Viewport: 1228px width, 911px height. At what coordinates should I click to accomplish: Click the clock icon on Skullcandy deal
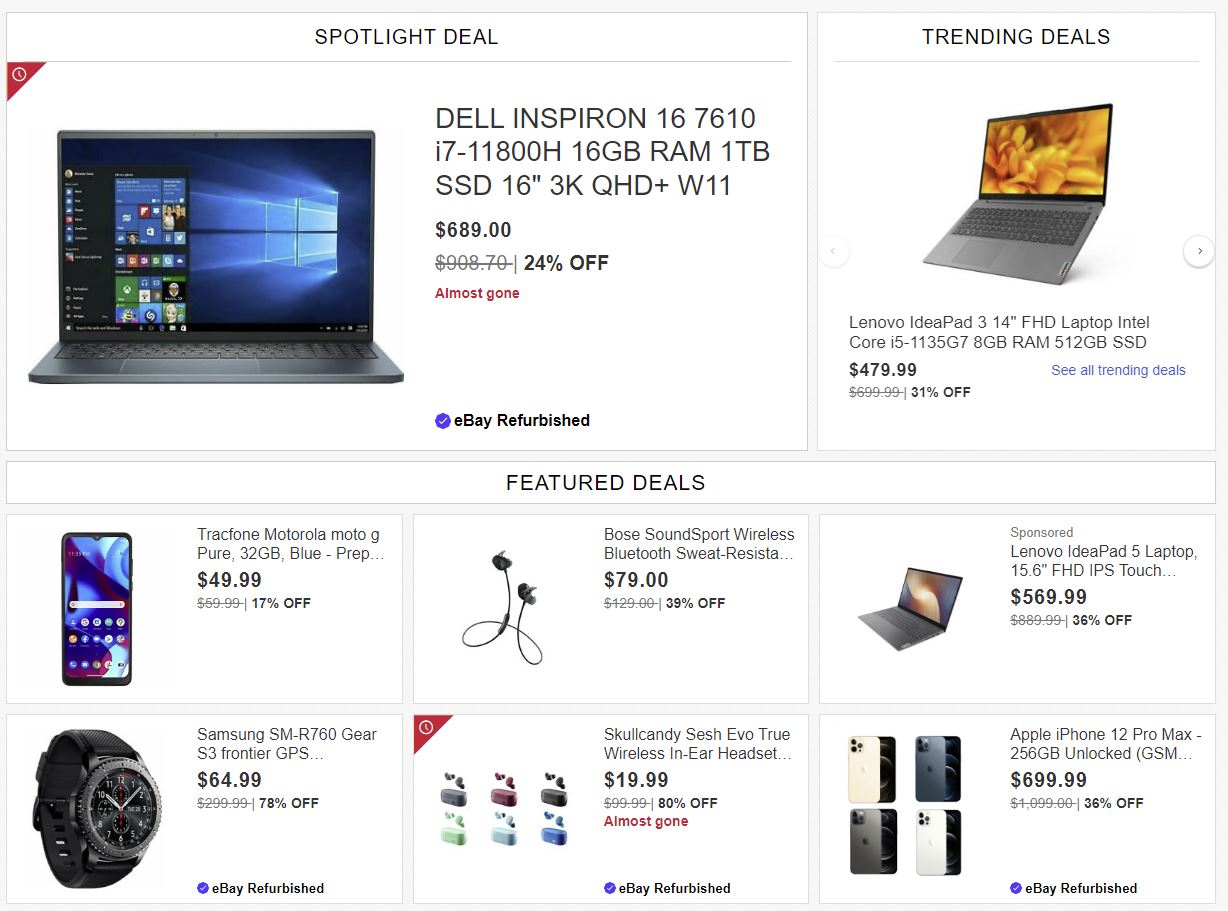[426, 727]
